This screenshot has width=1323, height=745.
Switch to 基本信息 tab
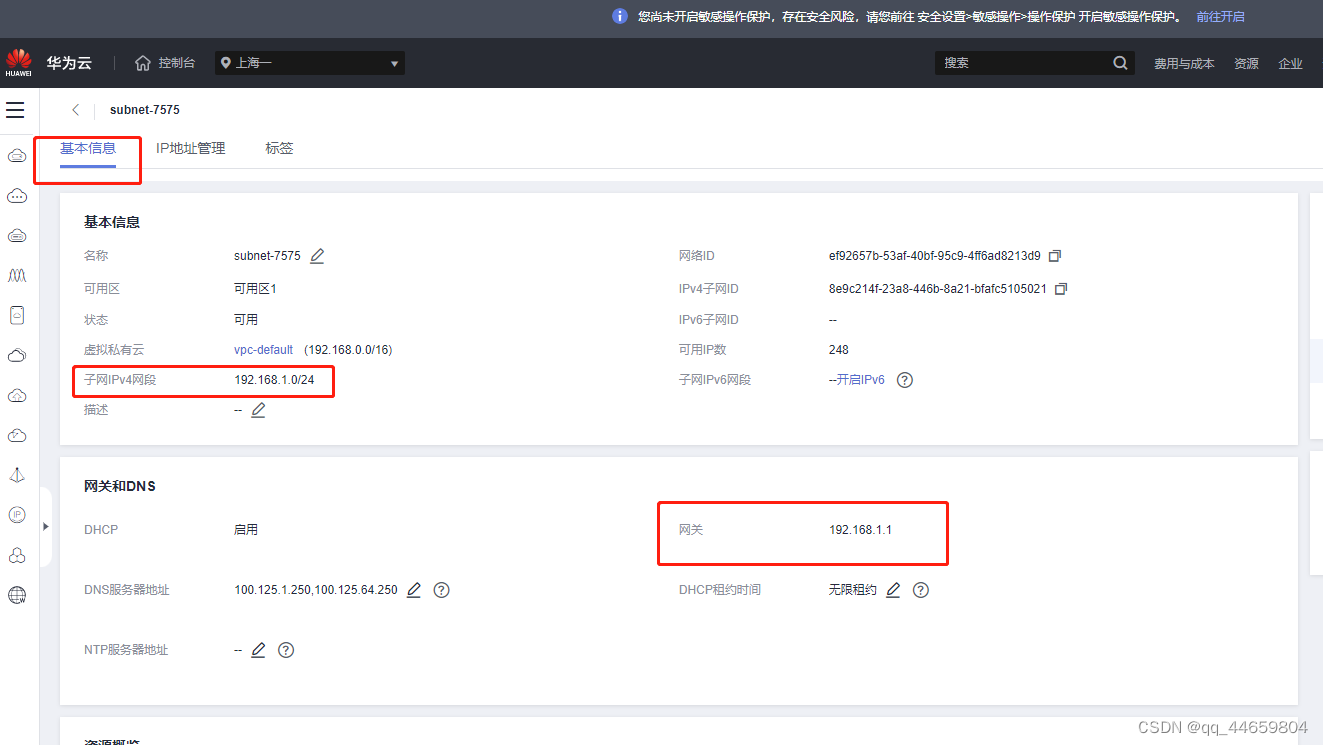pyautogui.click(x=88, y=149)
